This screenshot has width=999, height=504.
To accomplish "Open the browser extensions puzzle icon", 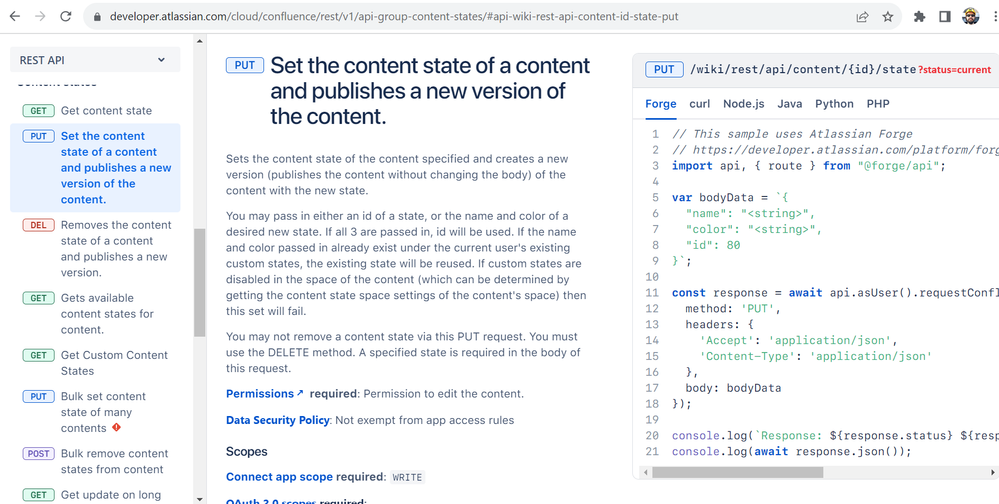I will pyautogui.click(x=919, y=17).
